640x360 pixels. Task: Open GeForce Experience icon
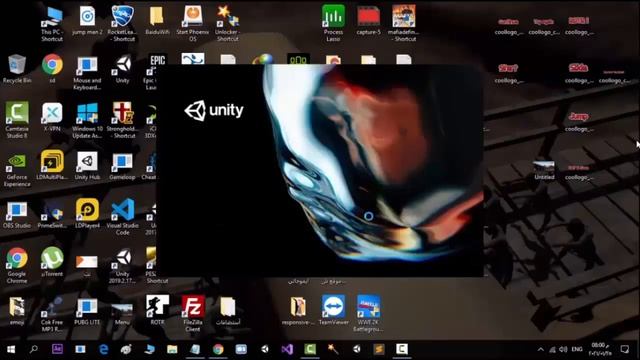(17, 169)
